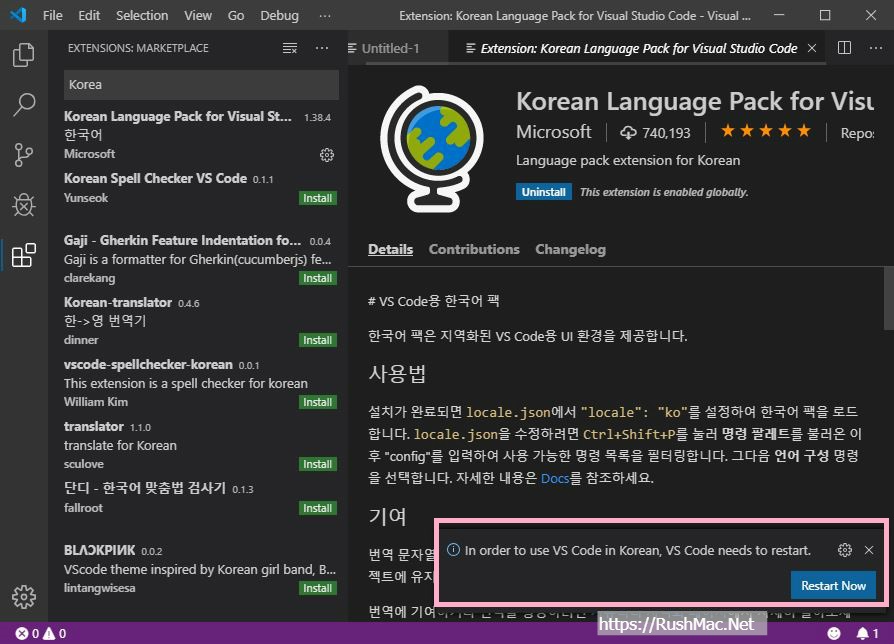Click publisher name William Kim

click(x=96, y=402)
